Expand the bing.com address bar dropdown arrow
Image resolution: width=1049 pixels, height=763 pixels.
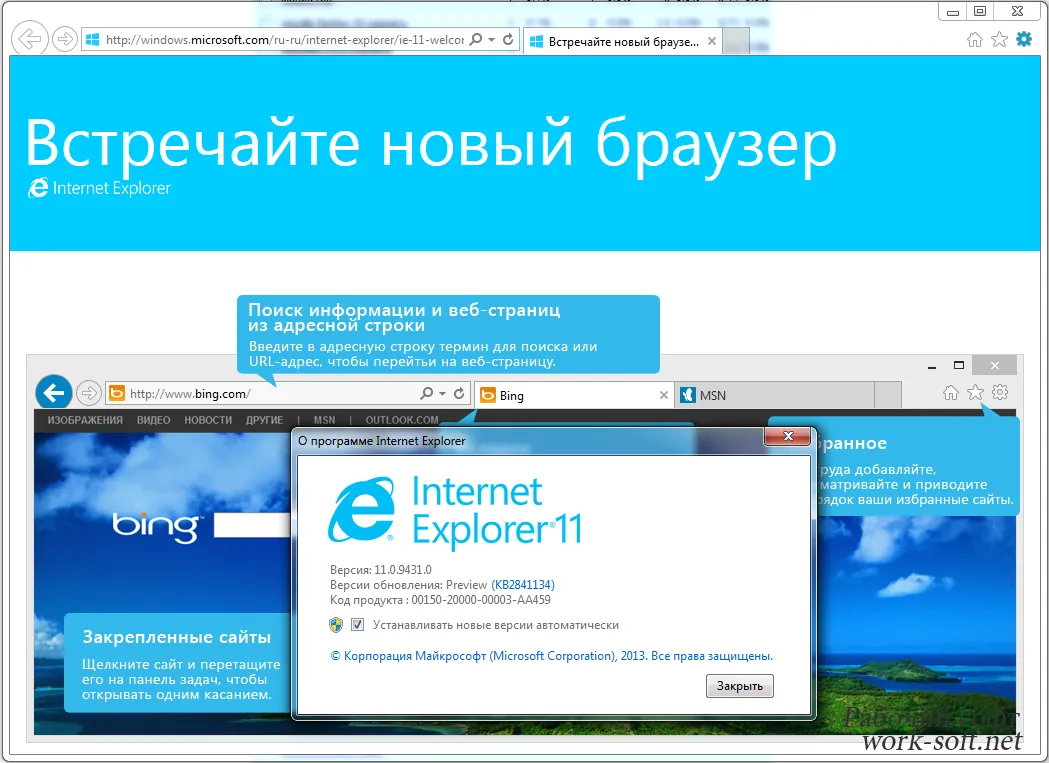[x=442, y=394]
